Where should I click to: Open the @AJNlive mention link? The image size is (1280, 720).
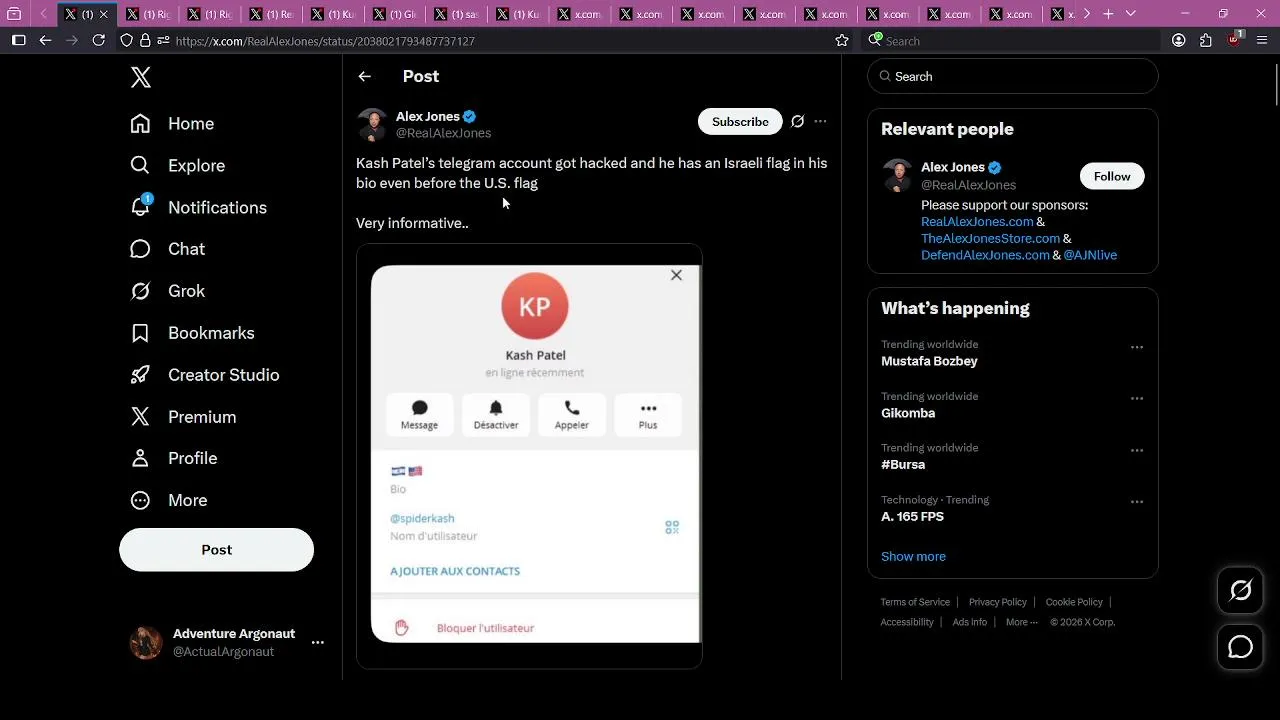pos(1090,255)
